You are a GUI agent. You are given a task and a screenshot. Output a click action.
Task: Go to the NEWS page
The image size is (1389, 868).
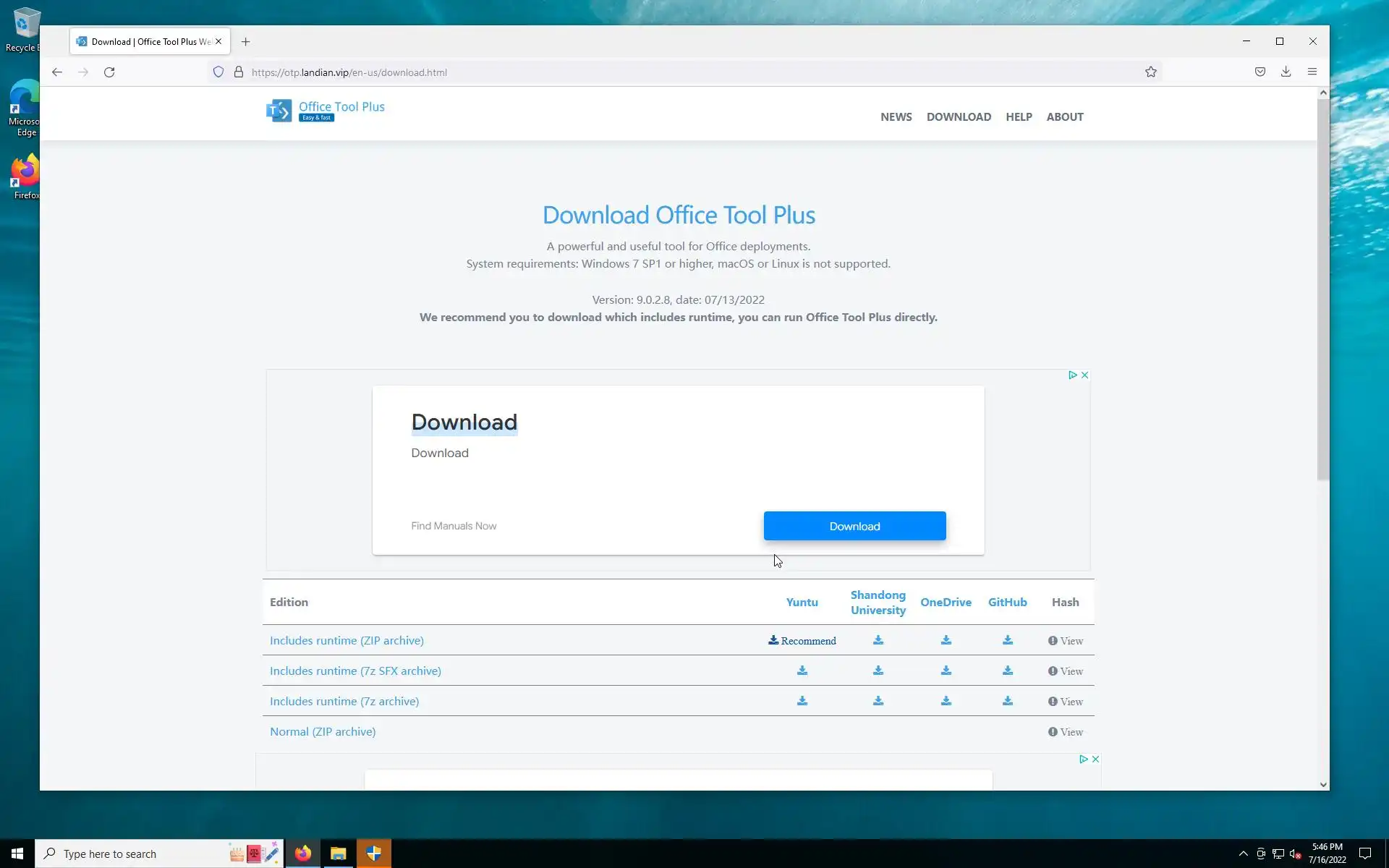click(x=896, y=116)
